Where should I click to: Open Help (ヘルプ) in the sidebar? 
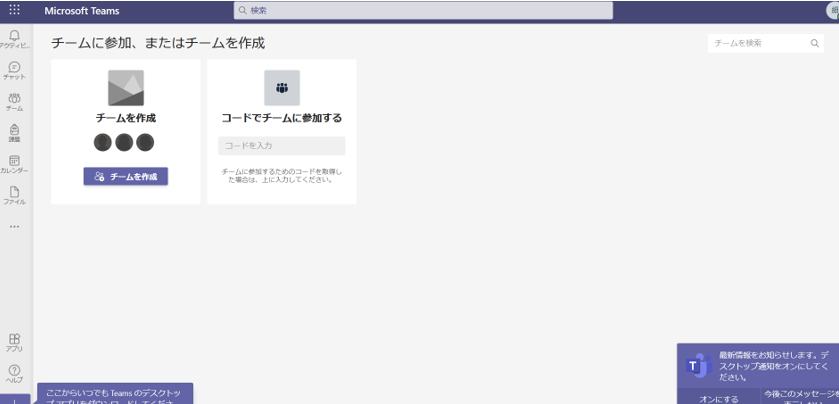[x=14, y=374]
